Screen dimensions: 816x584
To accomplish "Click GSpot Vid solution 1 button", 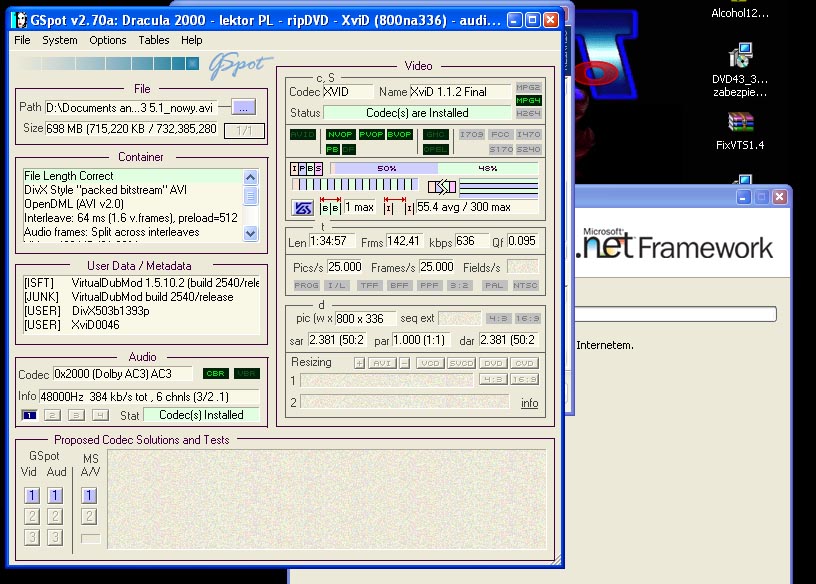I will click(x=32, y=496).
